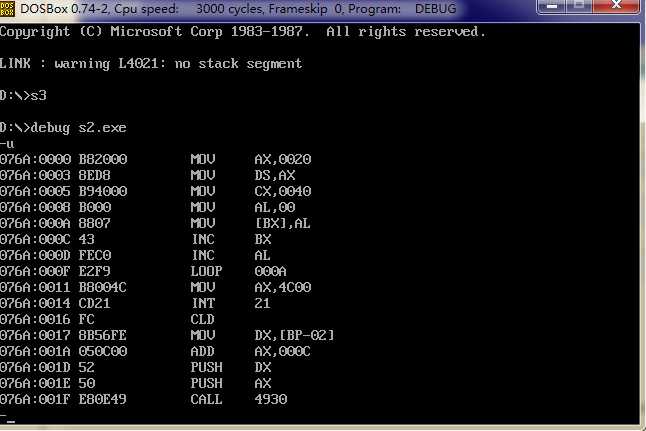
Task: Click the 'LINK : warning L4021' line
Action: 151,63
